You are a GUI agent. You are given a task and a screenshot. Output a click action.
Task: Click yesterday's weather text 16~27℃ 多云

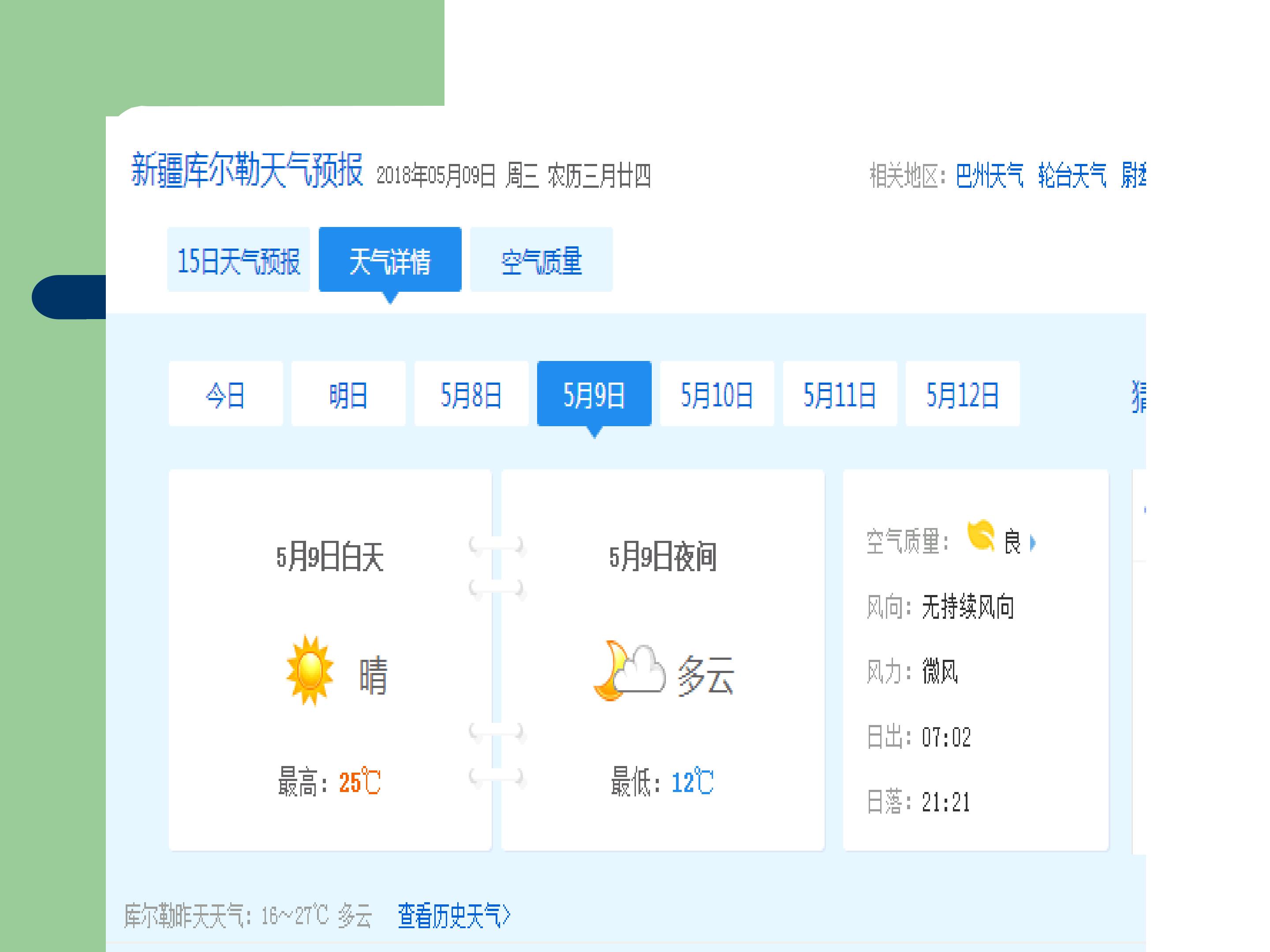coord(317,915)
